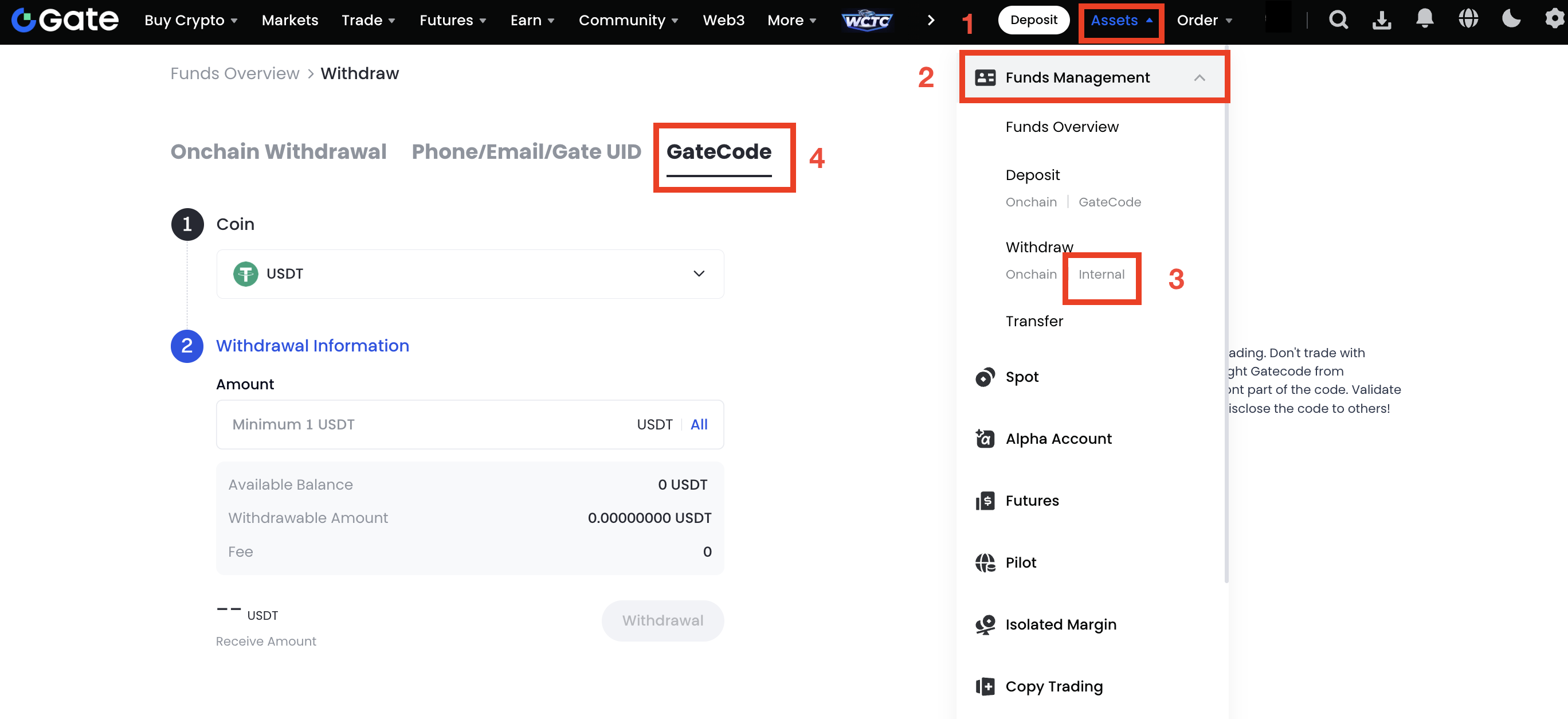Click the settings gear icon
This screenshot has width=1568, height=719.
click(1554, 19)
